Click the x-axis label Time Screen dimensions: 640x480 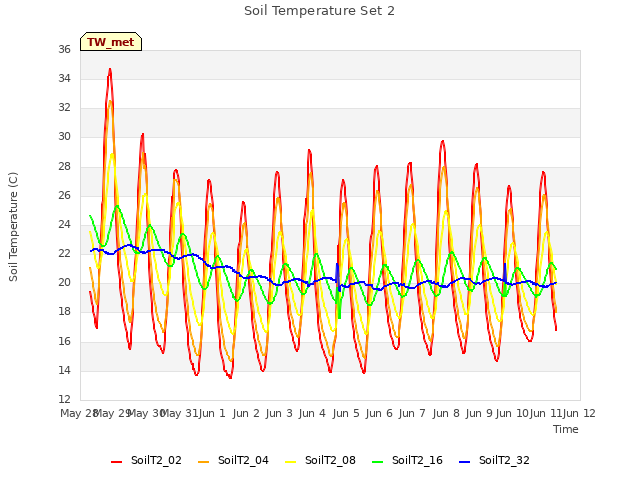click(x=565, y=429)
